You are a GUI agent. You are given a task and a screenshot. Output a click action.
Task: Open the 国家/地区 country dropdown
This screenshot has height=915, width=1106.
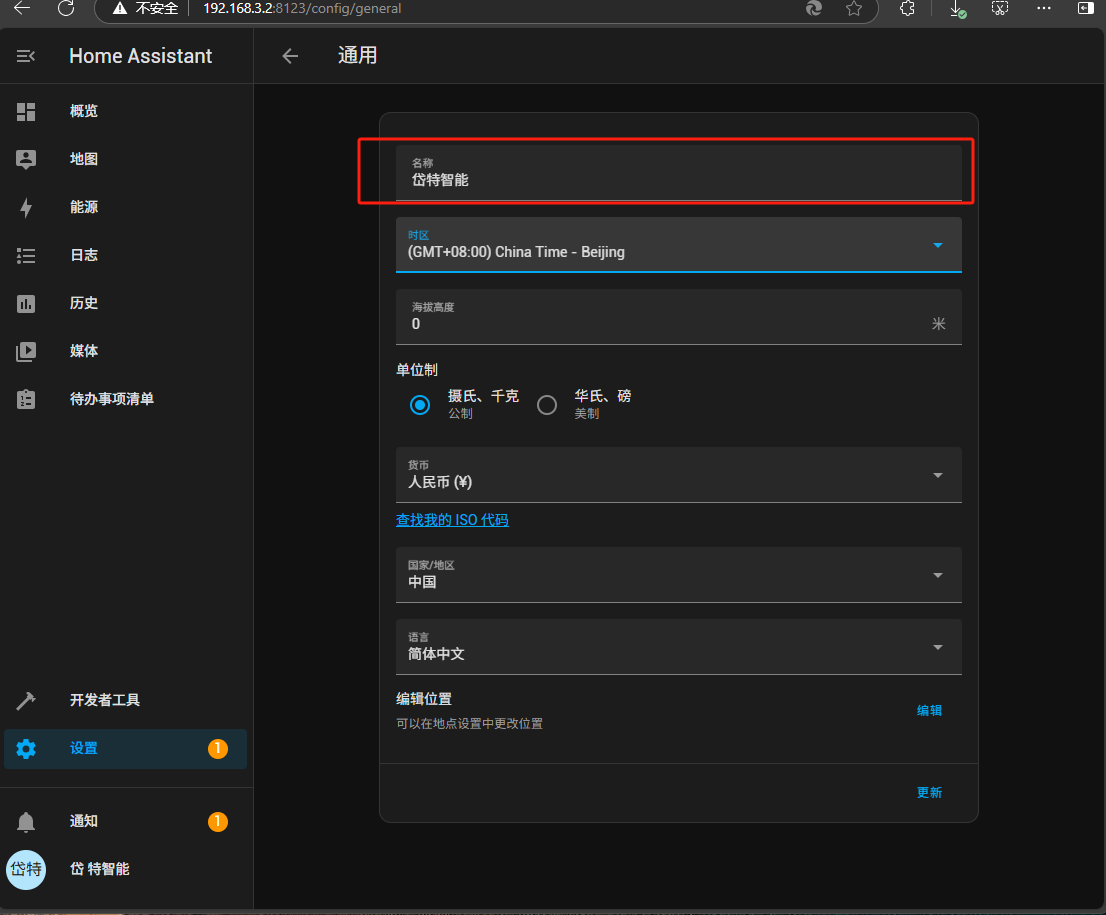coord(937,575)
